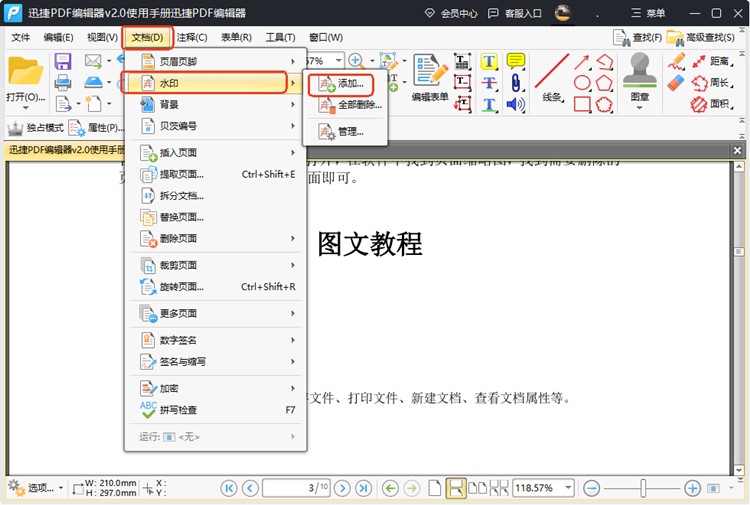Click the Find (F) button
Image resolution: width=750 pixels, height=505 pixels.
638,37
